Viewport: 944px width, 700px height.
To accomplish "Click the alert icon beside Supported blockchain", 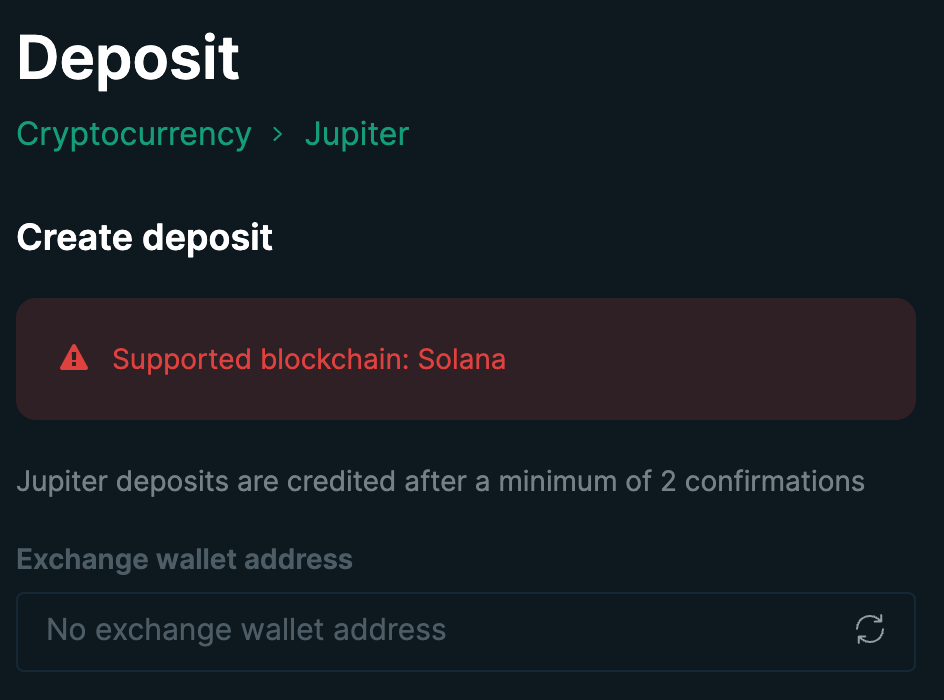I will [74, 358].
